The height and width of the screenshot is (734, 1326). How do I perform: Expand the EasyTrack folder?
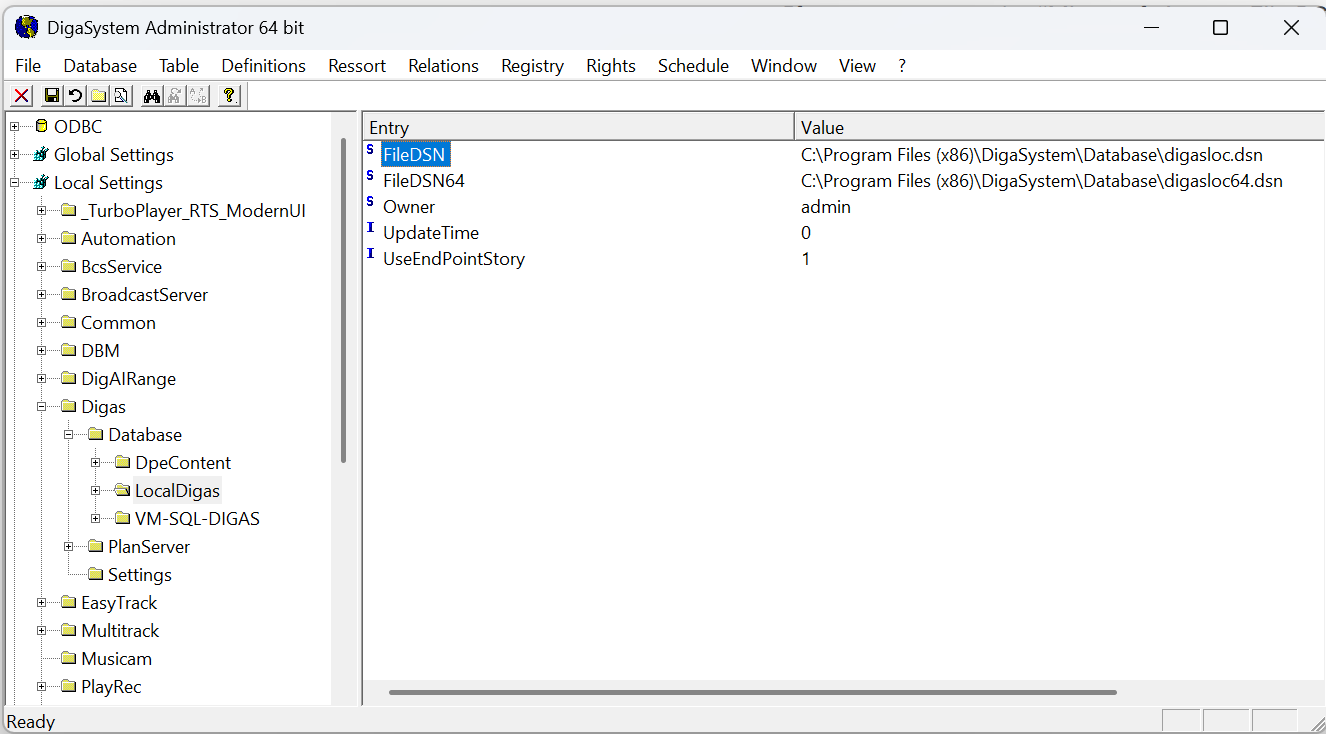42,603
